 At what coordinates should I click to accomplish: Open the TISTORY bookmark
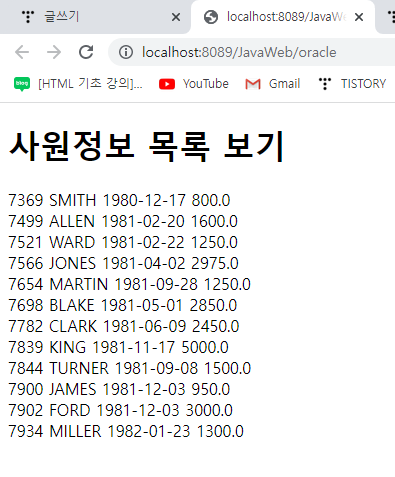(x=352, y=84)
